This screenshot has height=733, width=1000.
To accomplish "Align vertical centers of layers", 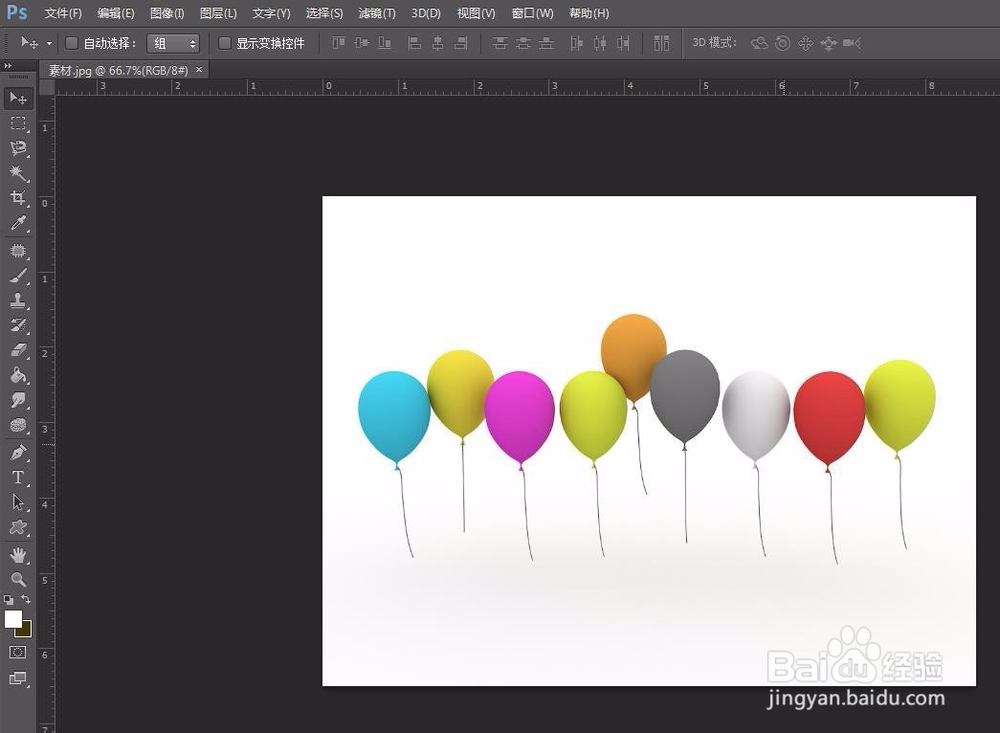I will pyautogui.click(x=362, y=43).
